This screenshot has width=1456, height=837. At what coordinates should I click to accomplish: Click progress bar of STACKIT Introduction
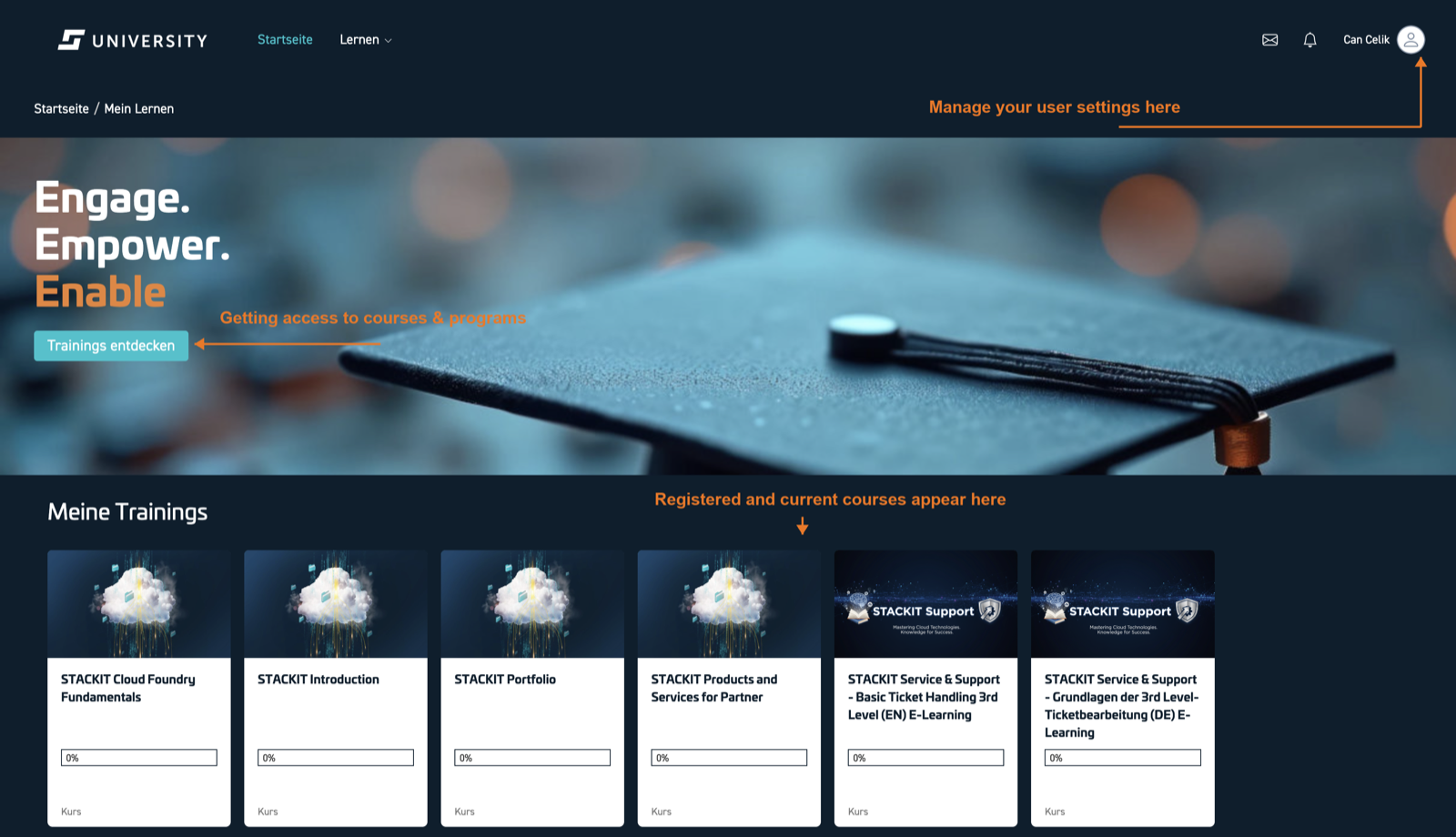[x=336, y=758]
